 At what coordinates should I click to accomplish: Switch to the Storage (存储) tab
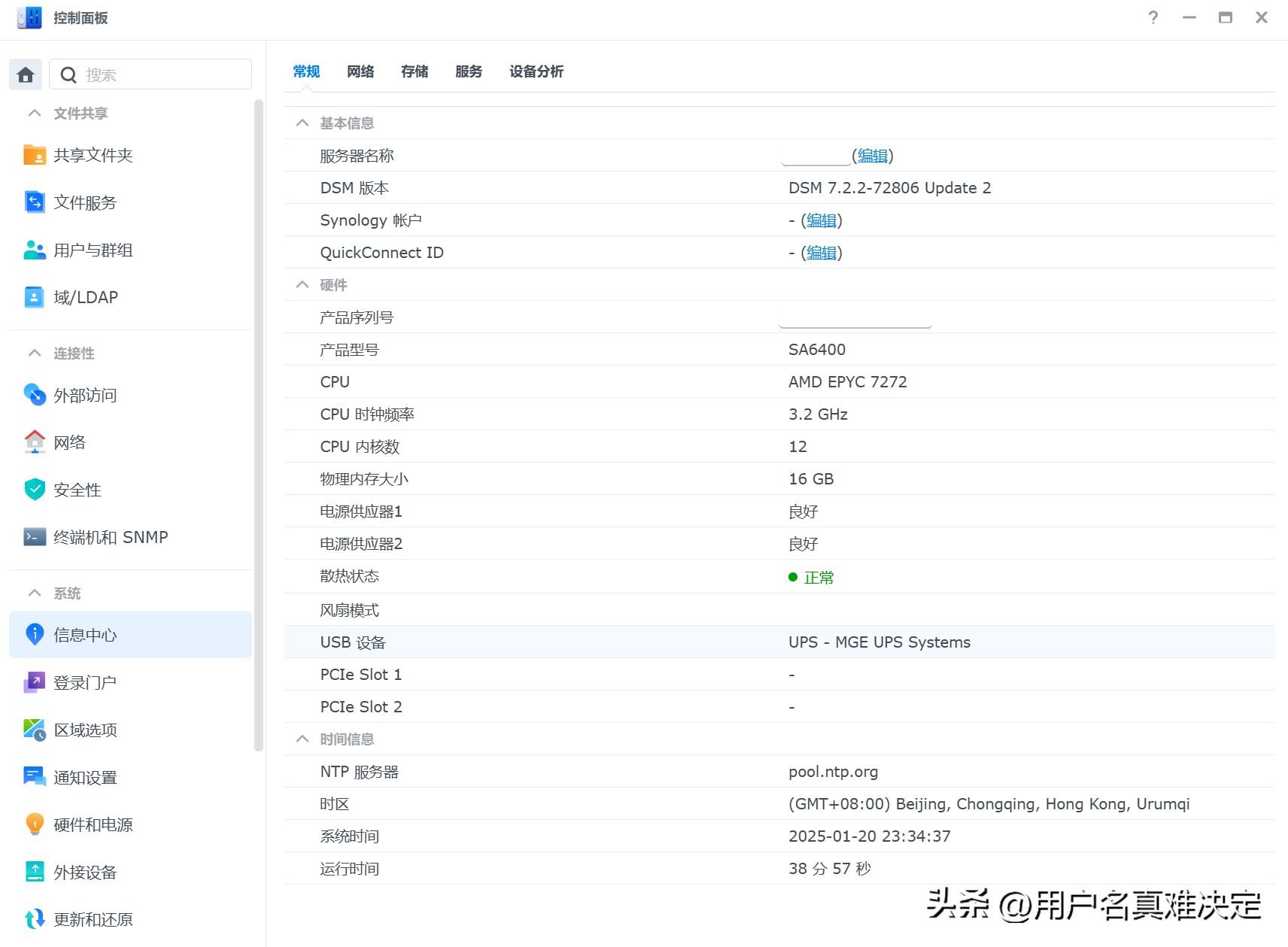click(415, 71)
